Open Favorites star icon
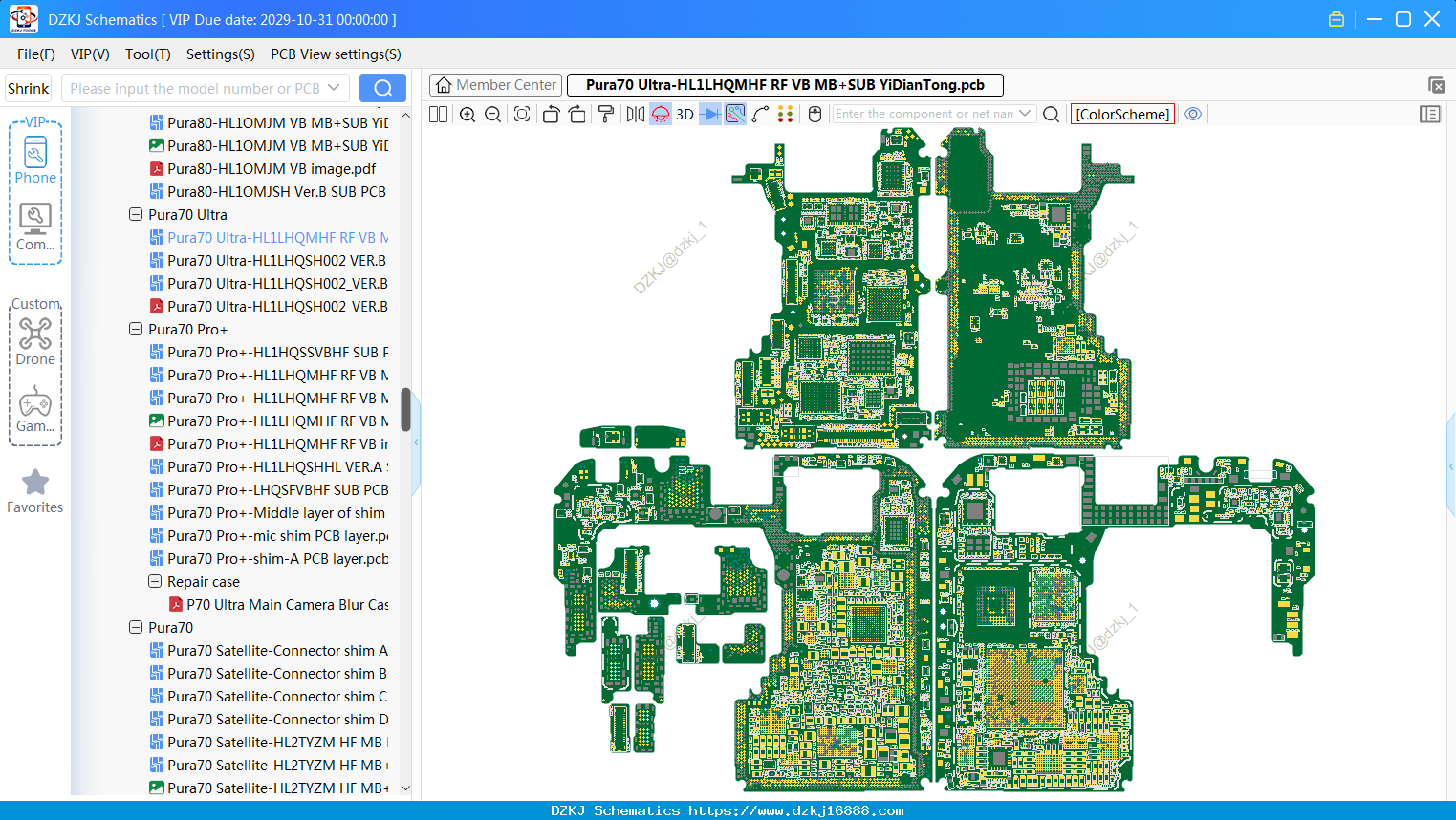Image resolution: width=1456 pixels, height=820 pixels. 35,492
